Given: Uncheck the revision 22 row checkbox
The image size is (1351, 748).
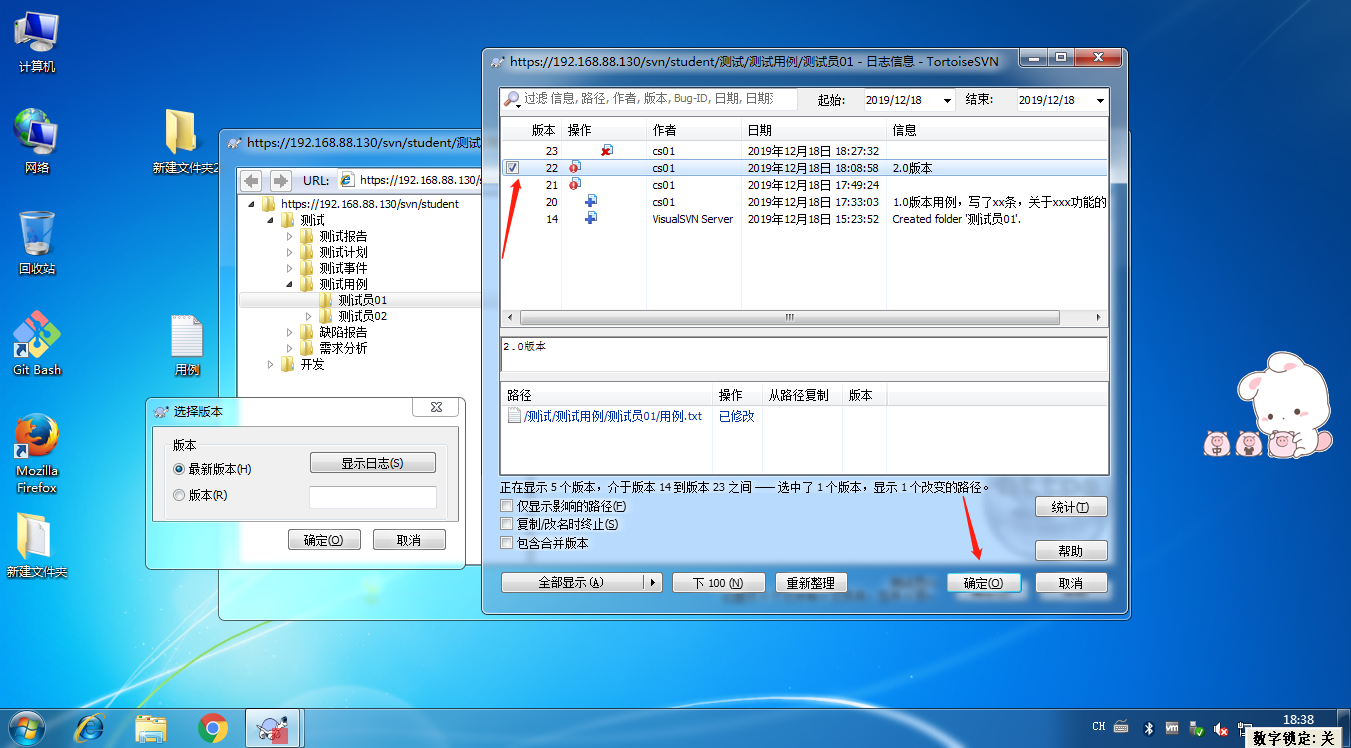Looking at the screenshot, I should 513,168.
